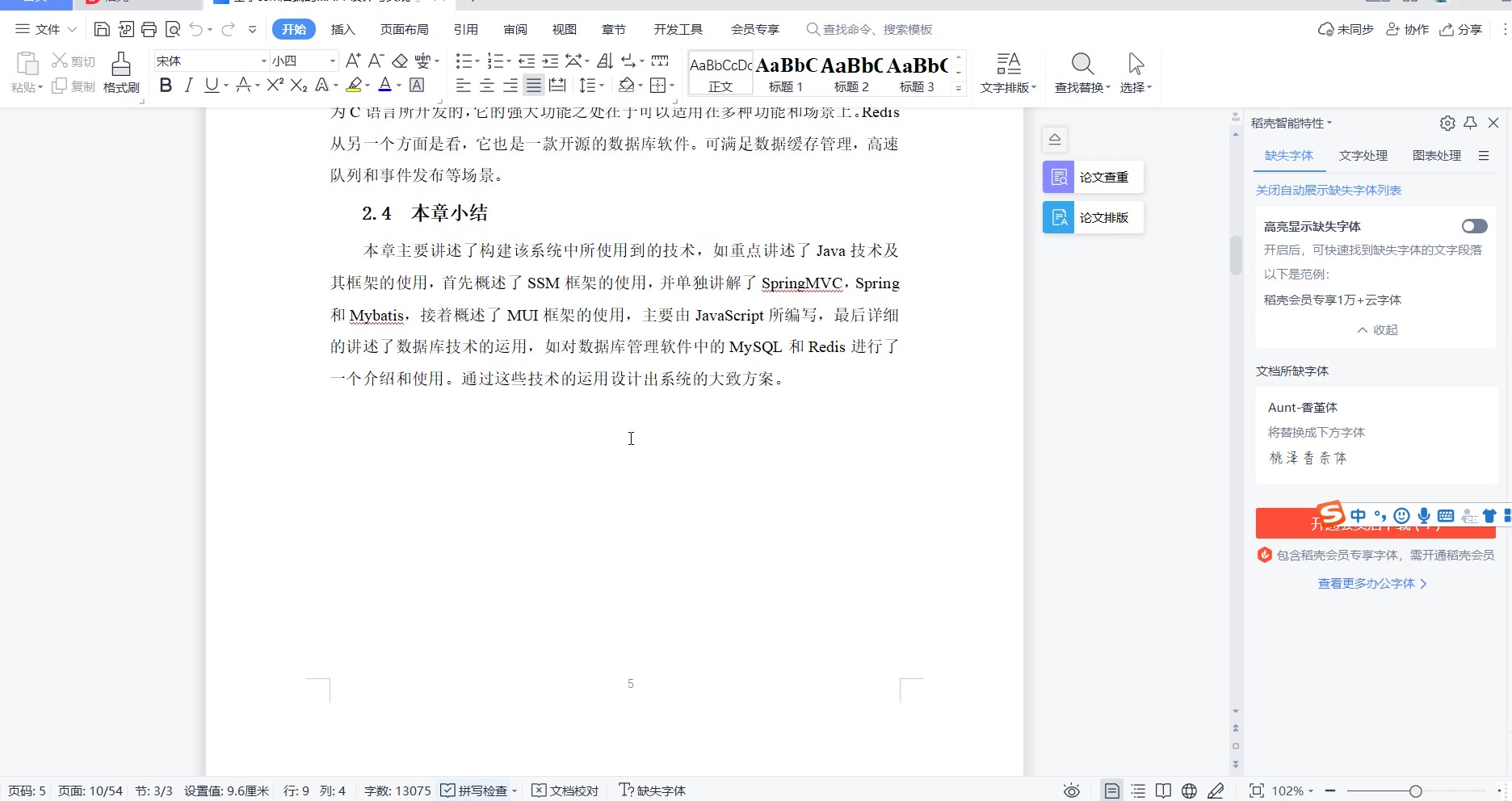The image size is (1512, 801).
Task: Open the 插入 ribbon tab
Action: click(342, 30)
